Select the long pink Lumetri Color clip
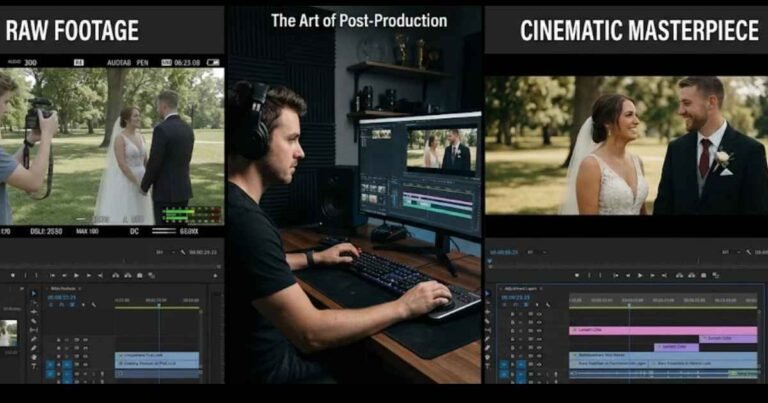 [x=663, y=331]
